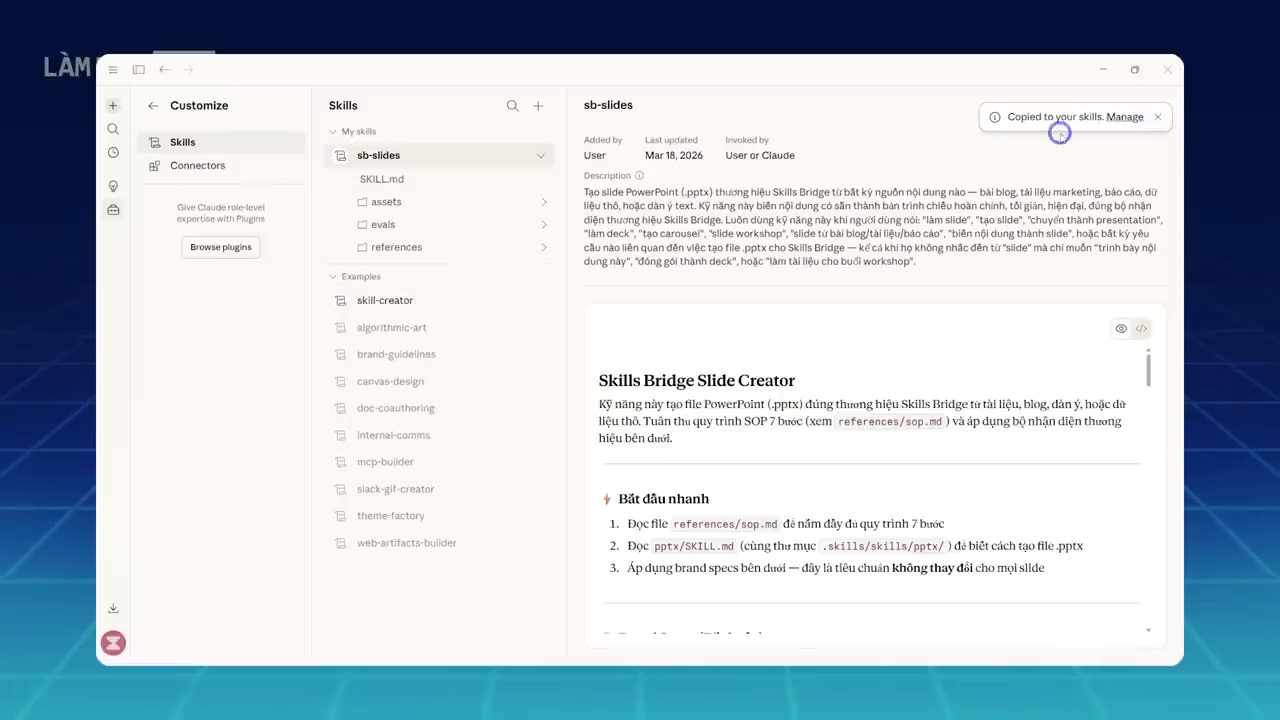Open history via the clock icon
The height and width of the screenshot is (720, 1280).
(113, 152)
